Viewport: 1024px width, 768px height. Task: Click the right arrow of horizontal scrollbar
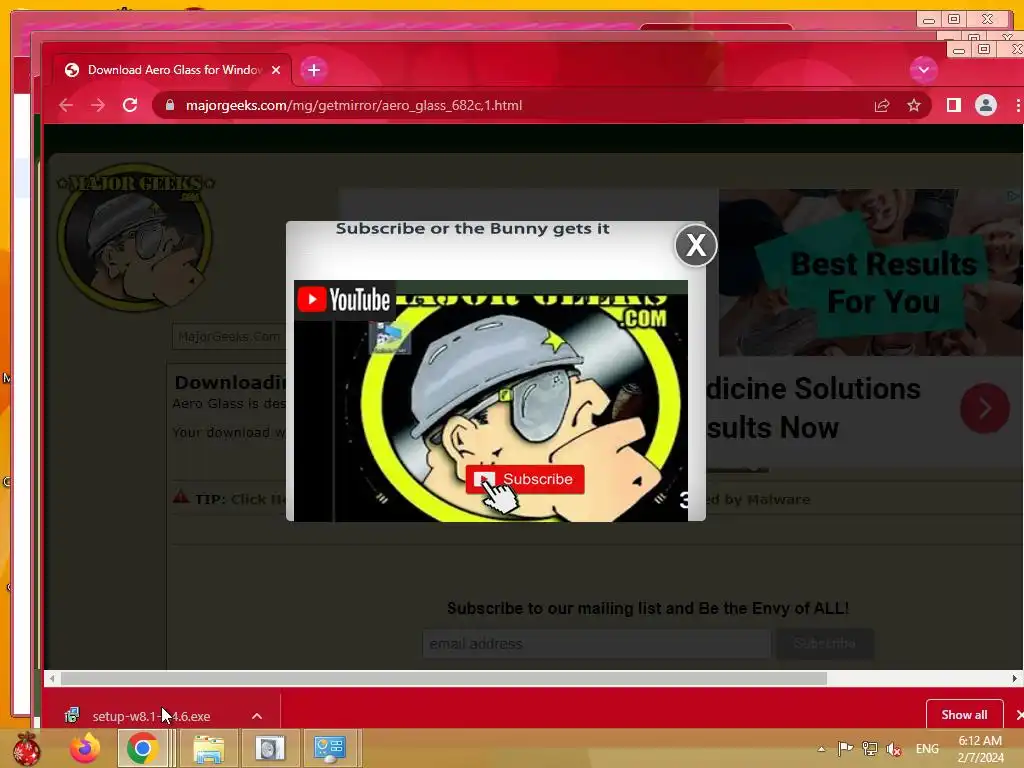tap(1014, 679)
